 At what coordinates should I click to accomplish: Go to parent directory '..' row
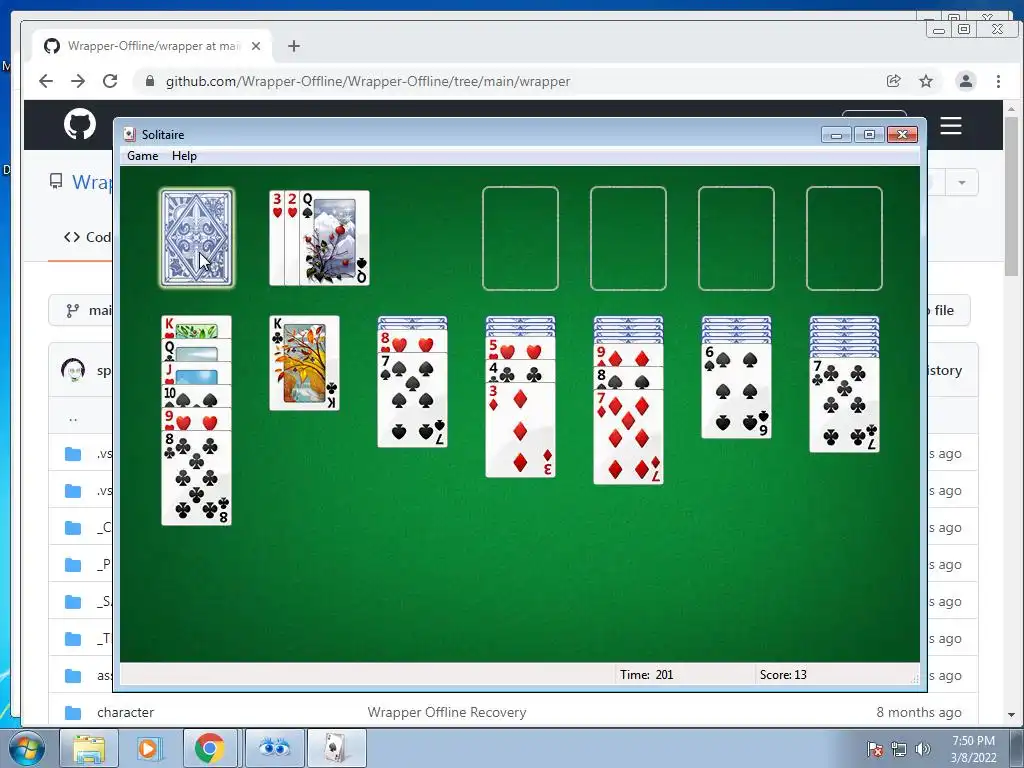[x=73, y=417]
